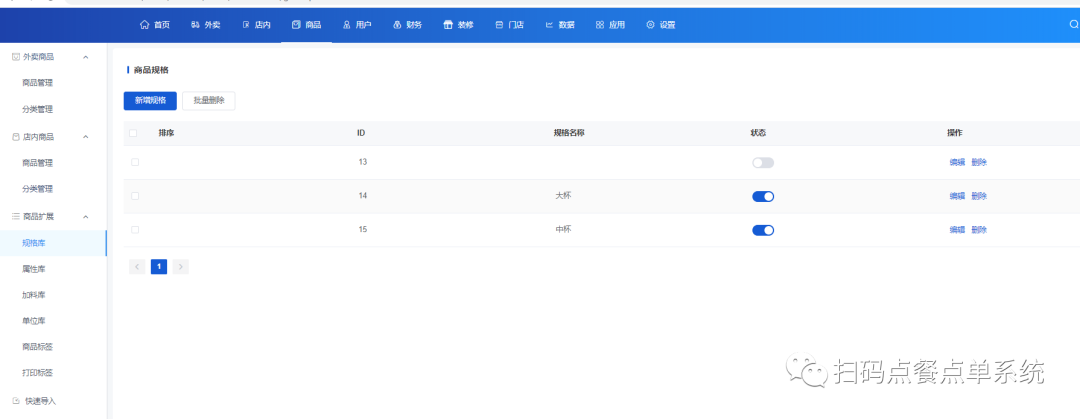The image size is (1080, 419).
Task: Click the 设置 gear icon
Action: 650,24
